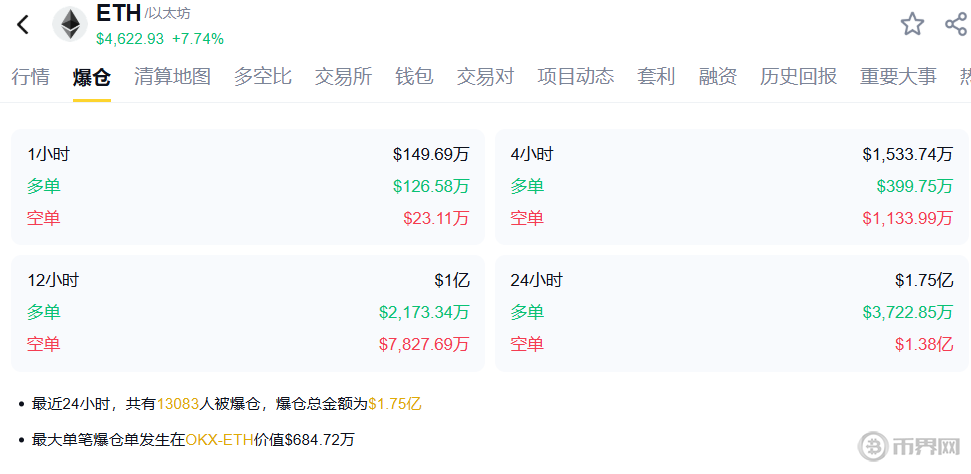The image size is (971, 474).
Task: Go back using the left arrow icon
Action: click(x=23, y=25)
